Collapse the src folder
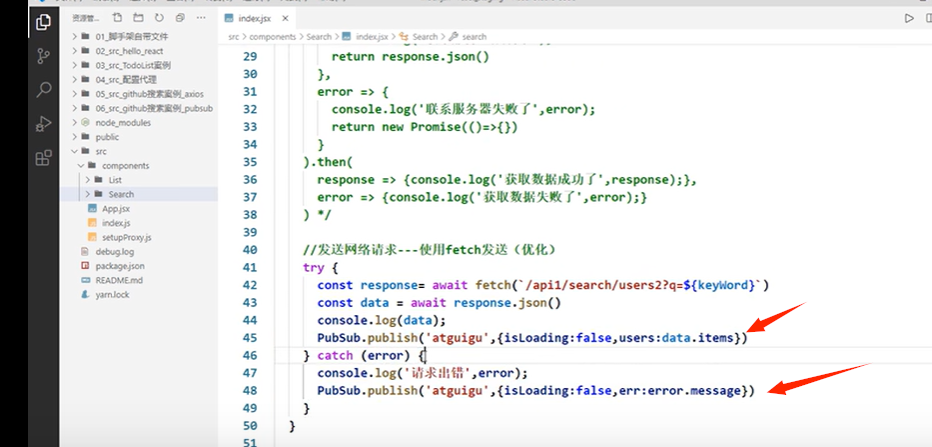This screenshot has width=932, height=447. [x=74, y=151]
